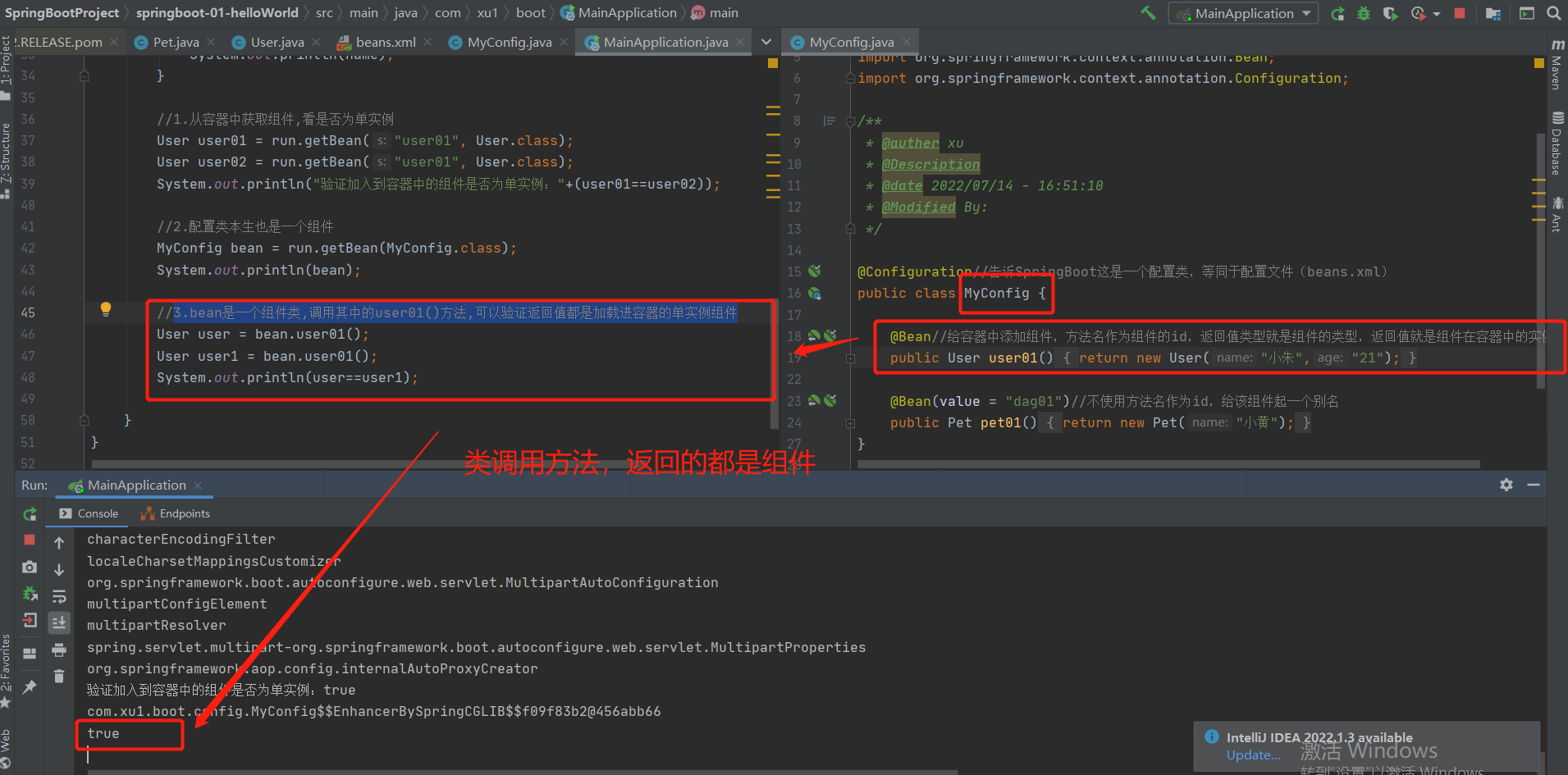Switch to the Endpoints tab
This screenshot has width=1568, height=775.
point(176,513)
